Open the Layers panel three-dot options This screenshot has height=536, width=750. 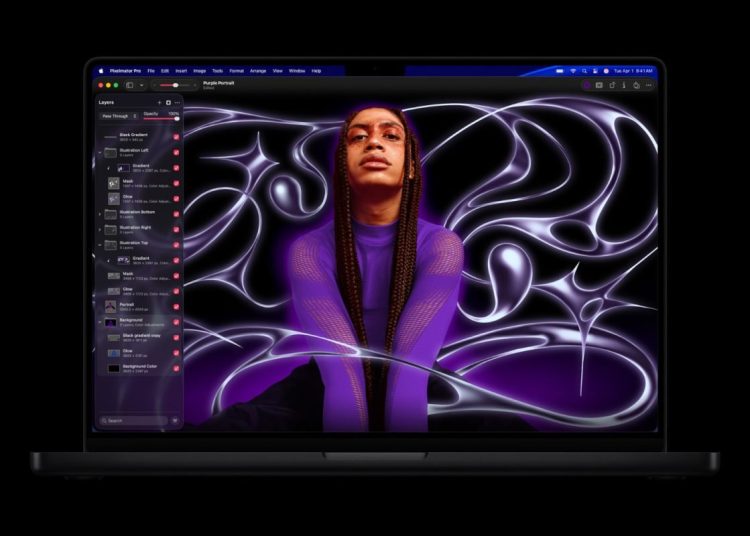click(177, 102)
